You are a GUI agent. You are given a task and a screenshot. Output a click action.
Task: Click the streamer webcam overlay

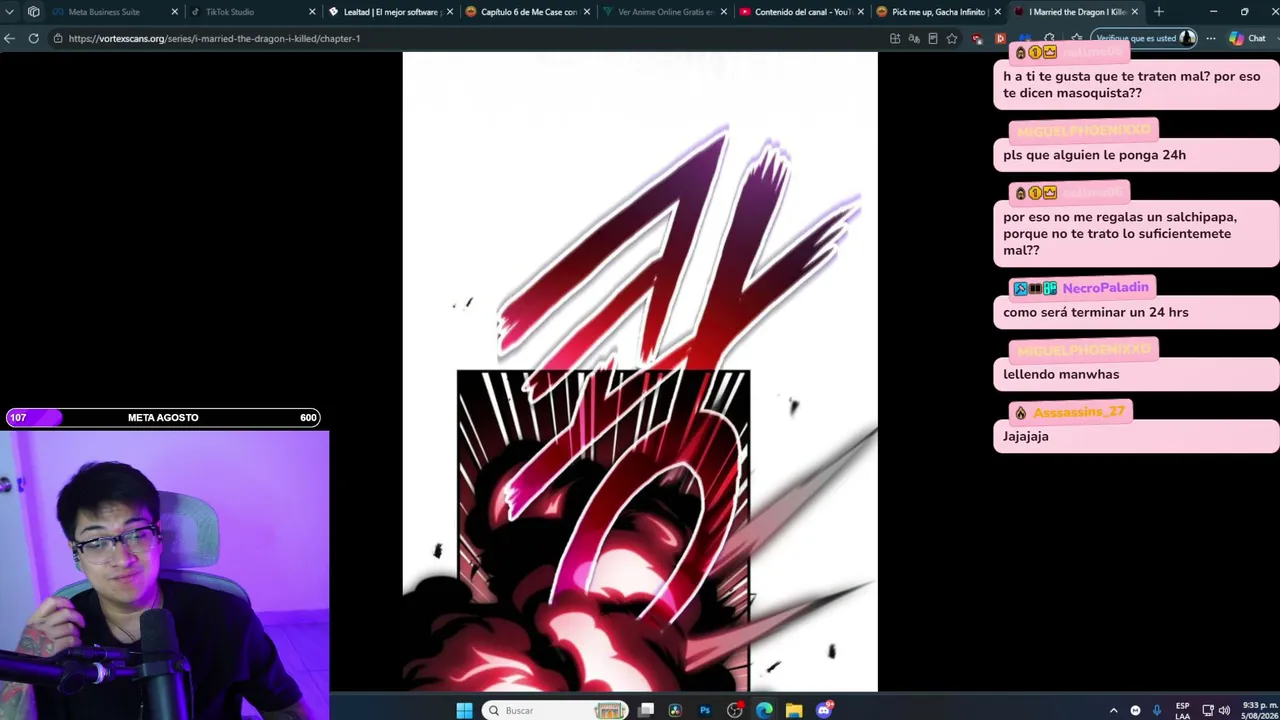[x=164, y=575]
